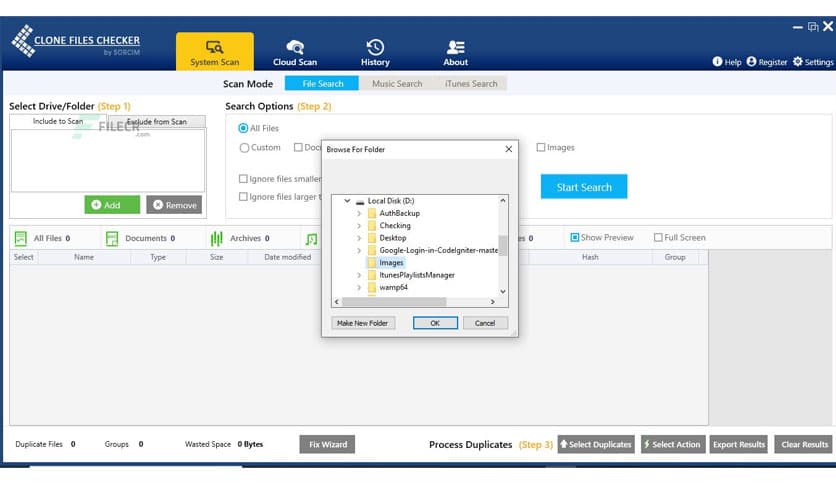836x484 pixels.
Task: Open the History tab
Action: click(x=375, y=53)
